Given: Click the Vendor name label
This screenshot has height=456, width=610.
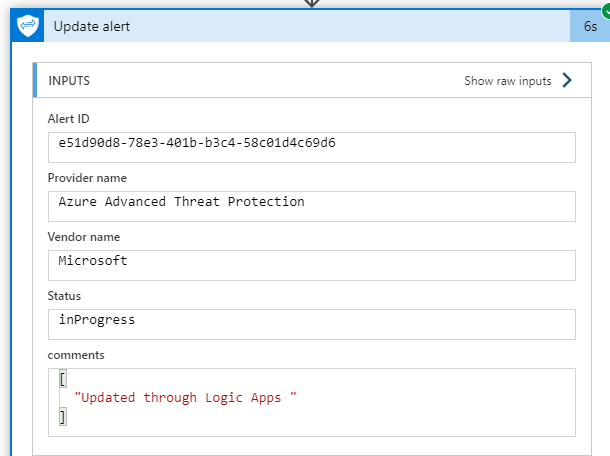Looking at the screenshot, I should pyautogui.click(x=83, y=237).
